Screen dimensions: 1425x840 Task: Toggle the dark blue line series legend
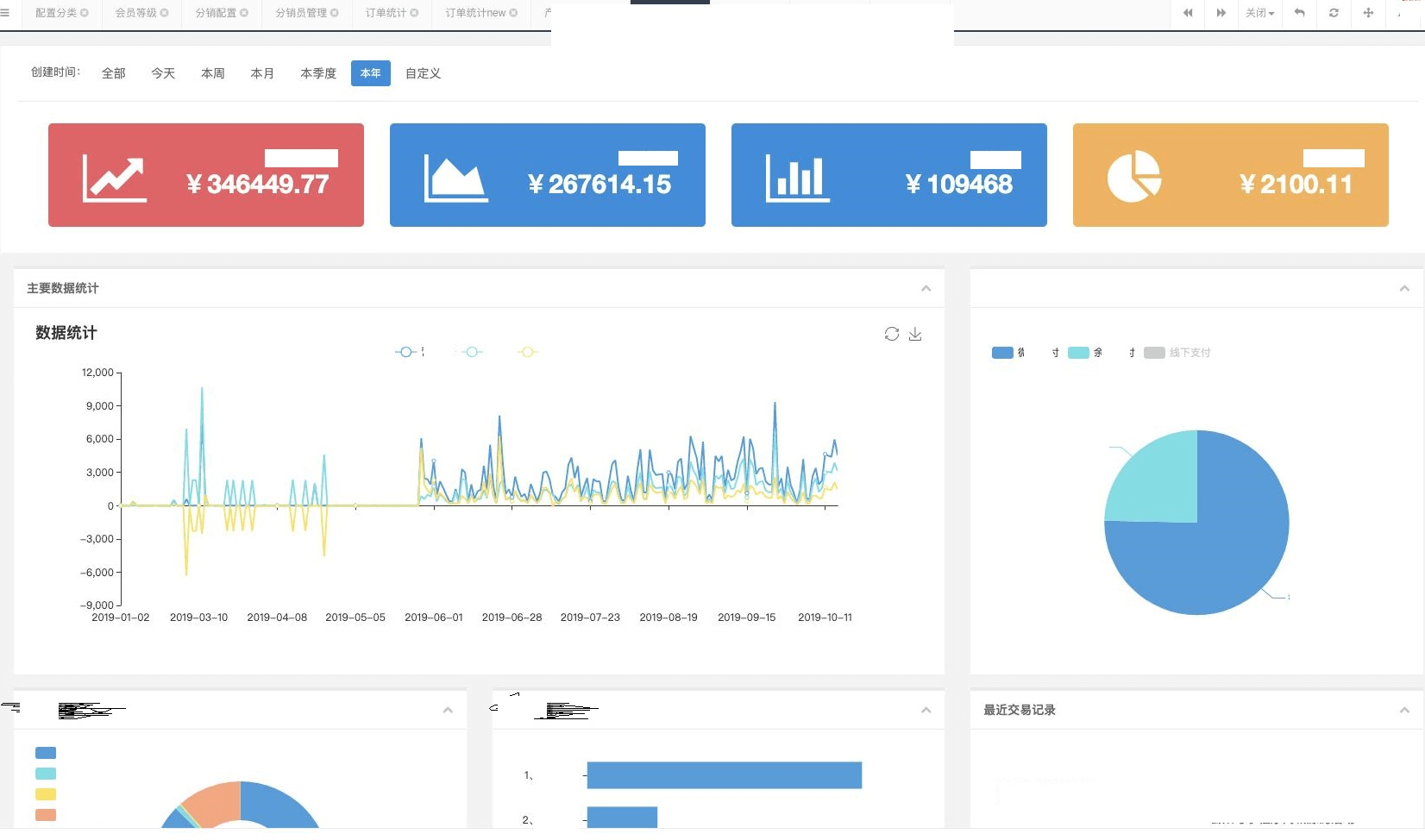click(406, 352)
